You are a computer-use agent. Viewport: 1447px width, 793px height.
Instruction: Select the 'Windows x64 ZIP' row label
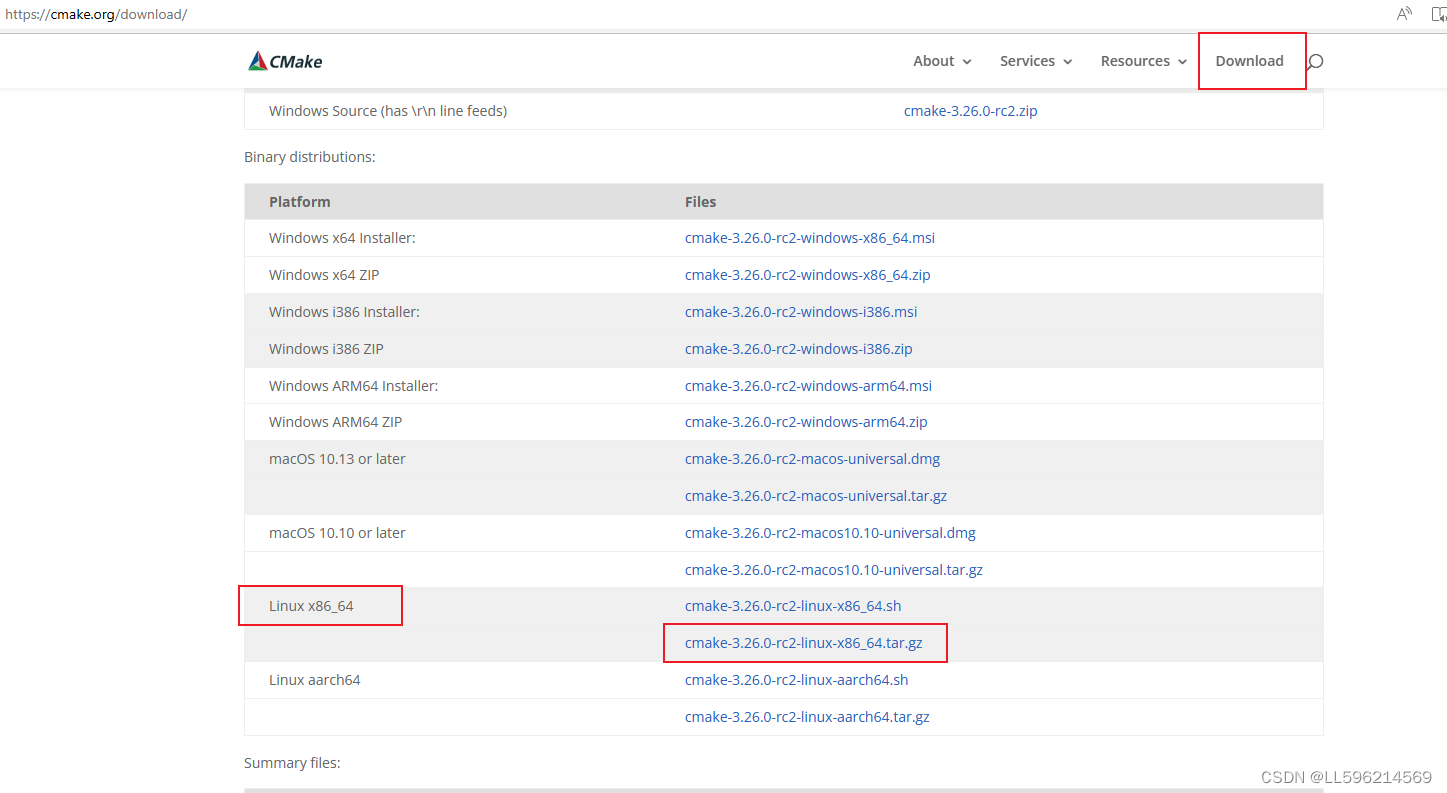pyautogui.click(x=324, y=275)
